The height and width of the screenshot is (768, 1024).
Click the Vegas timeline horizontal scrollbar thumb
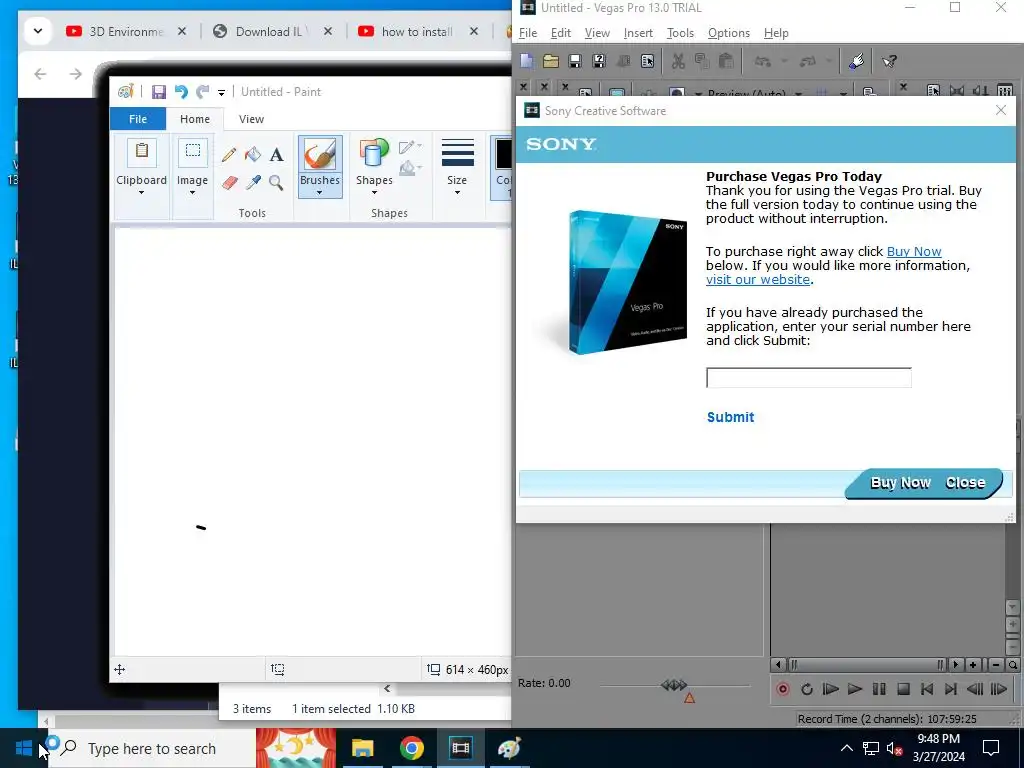point(867,665)
